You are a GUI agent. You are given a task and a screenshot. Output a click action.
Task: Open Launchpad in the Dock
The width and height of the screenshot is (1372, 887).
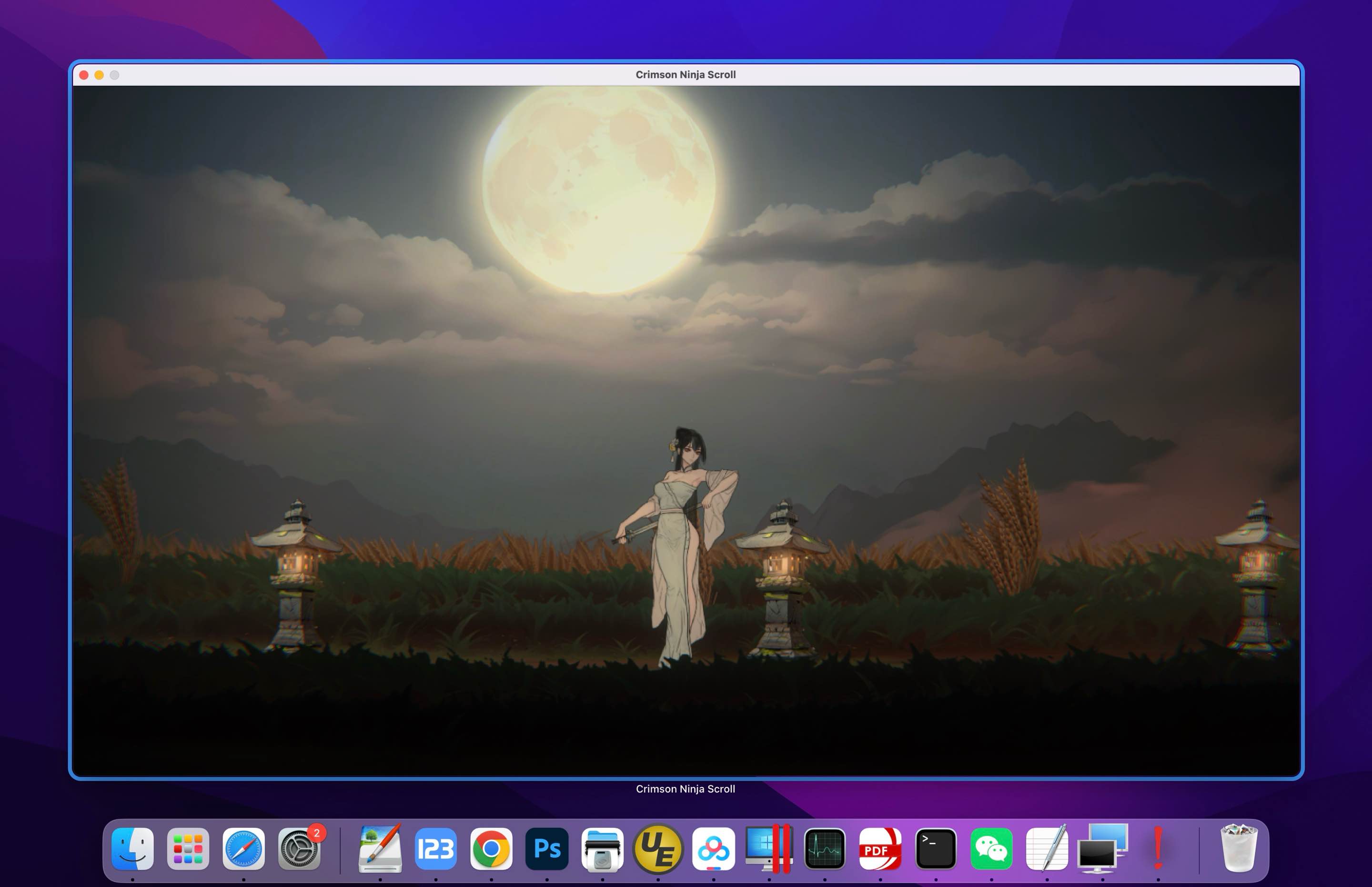click(x=188, y=849)
